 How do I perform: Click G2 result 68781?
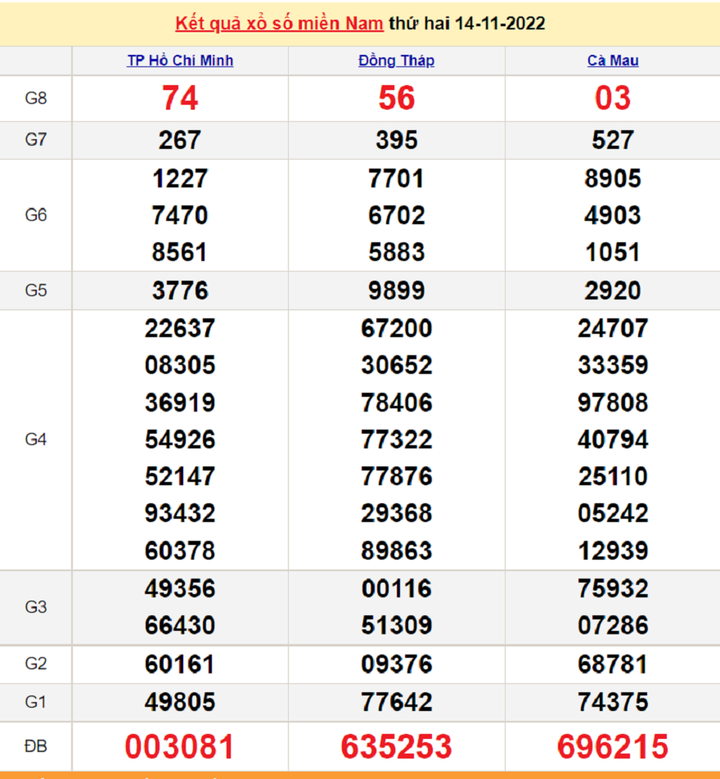[612, 664]
